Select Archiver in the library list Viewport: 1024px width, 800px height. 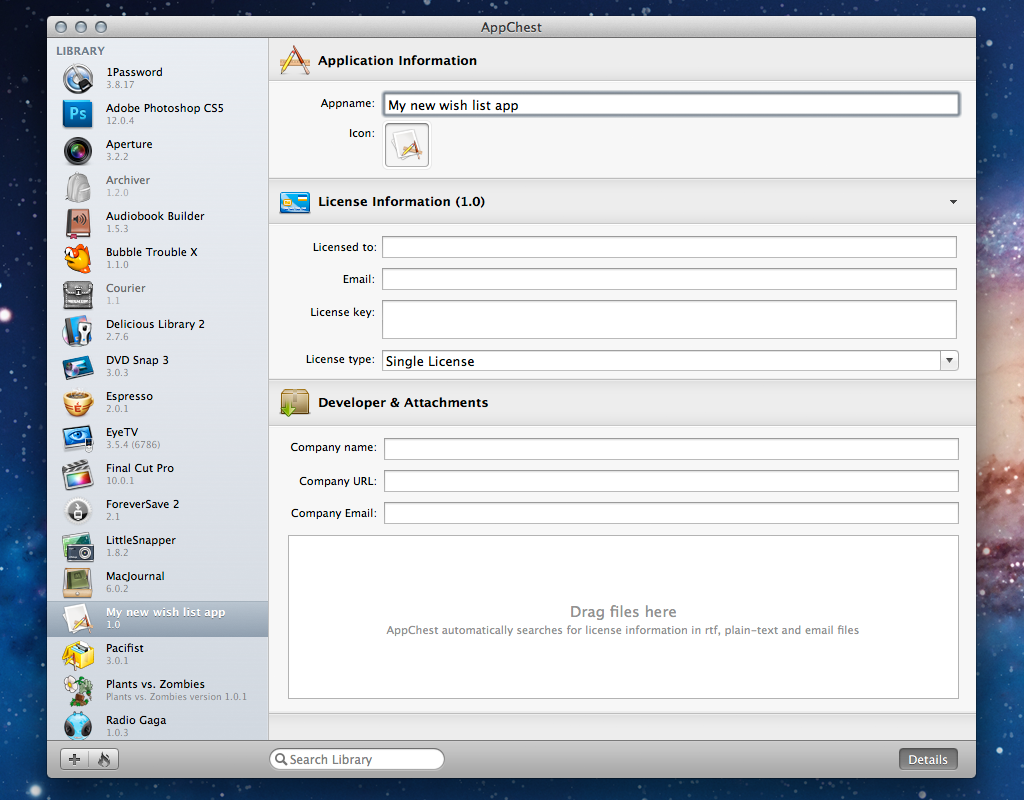pyautogui.click(x=128, y=180)
